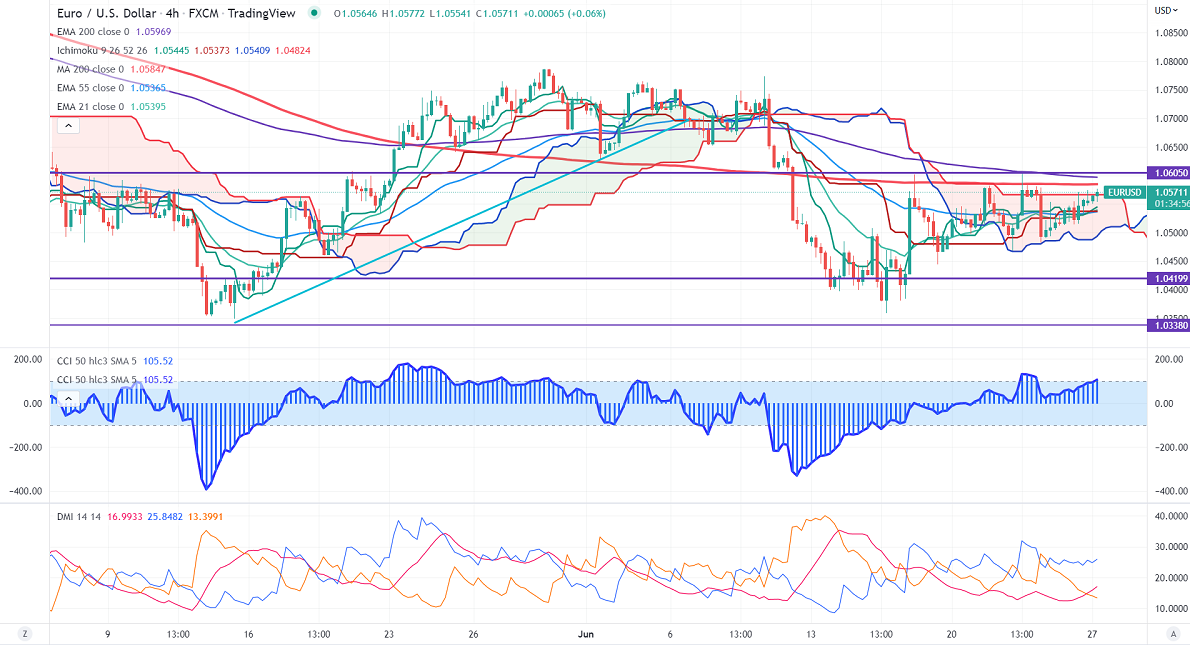
Task: Click the 1.05000 price axis label
Action: [1171, 233]
